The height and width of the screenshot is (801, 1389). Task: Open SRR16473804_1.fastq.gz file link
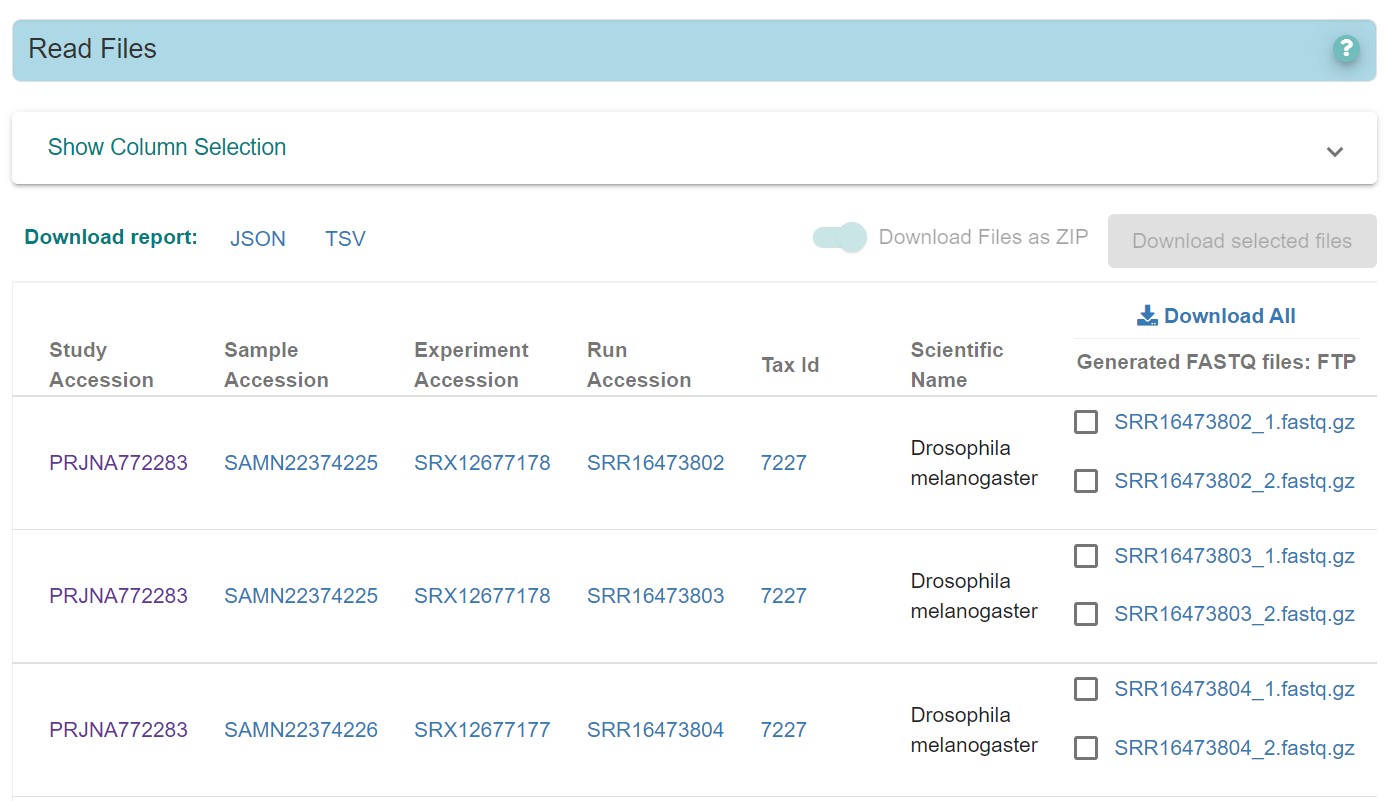point(1235,689)
